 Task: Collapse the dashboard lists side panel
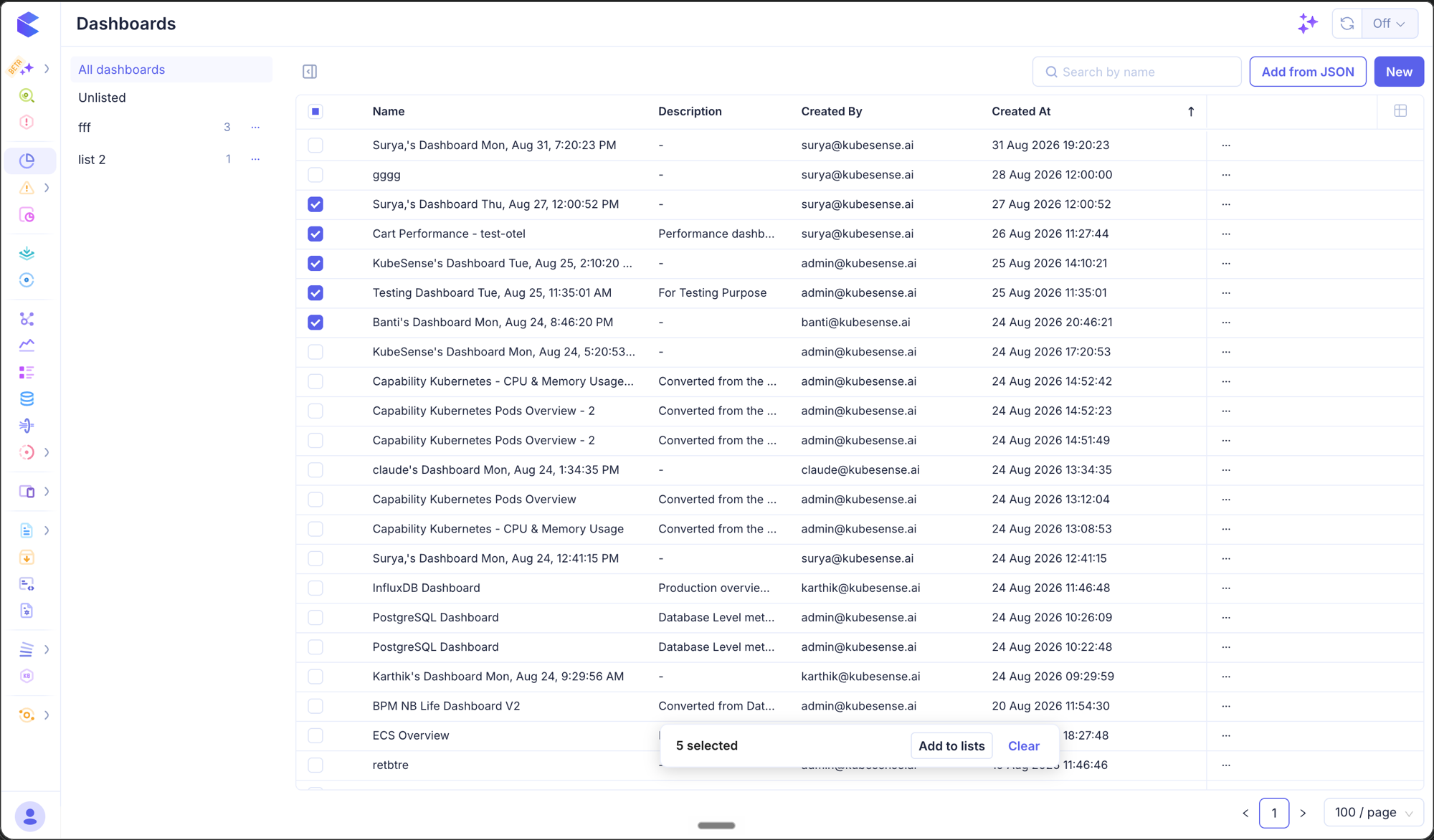(310, 72)
